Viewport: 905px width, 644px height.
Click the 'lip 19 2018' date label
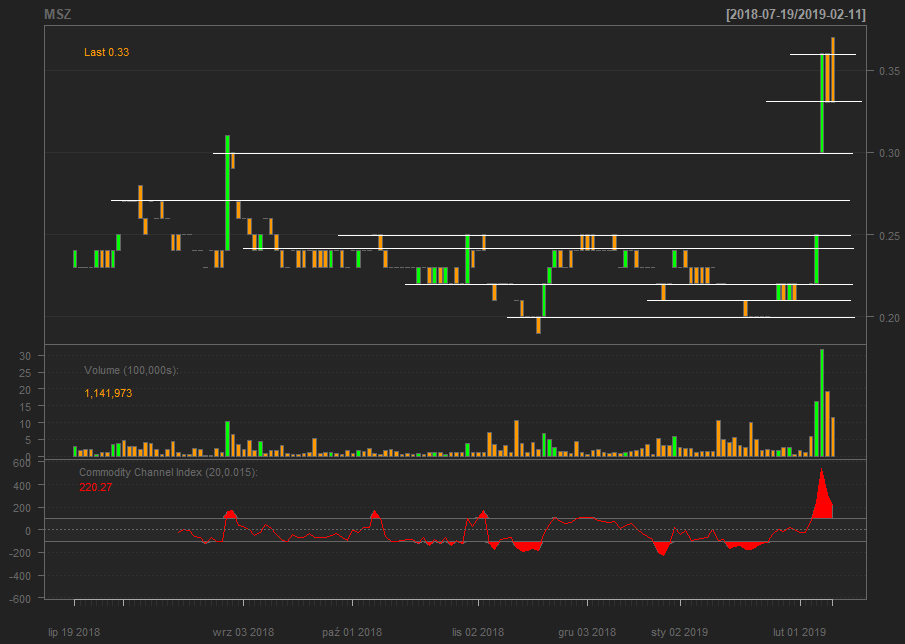74,632
